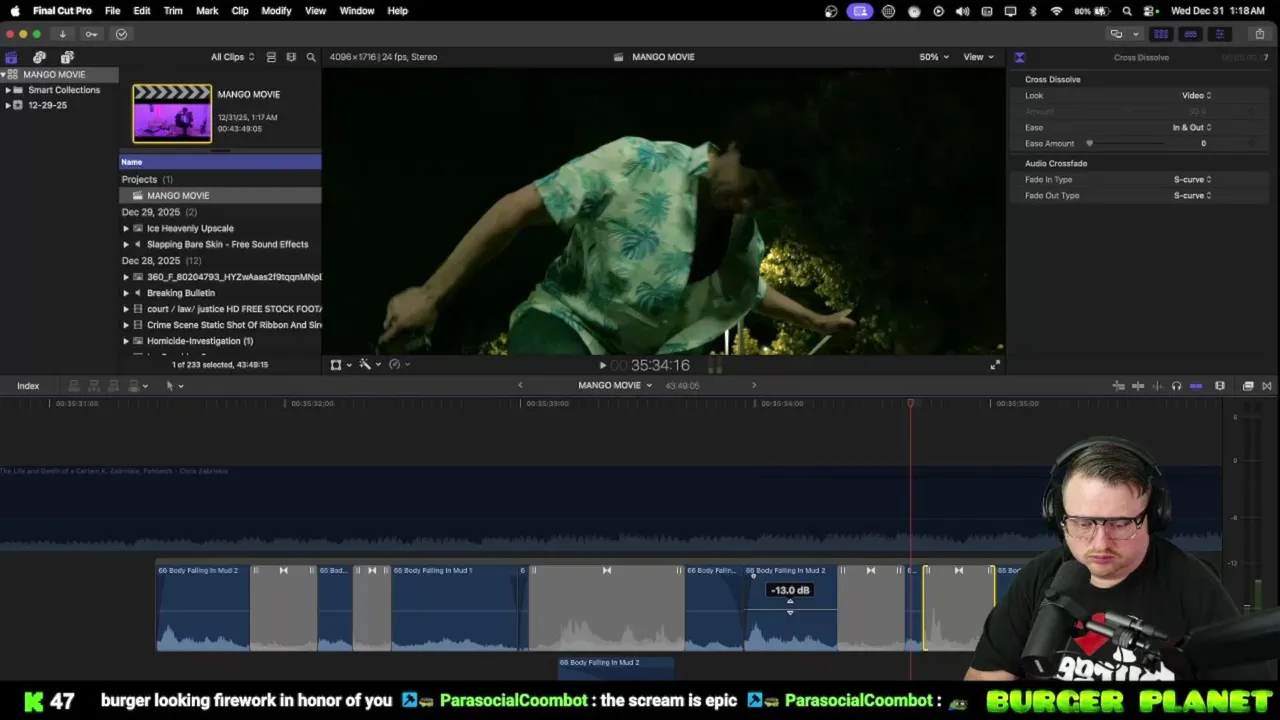Select Homicide-Investigation (1) clip
The width and height of the screenshot is (1280, 720).
pyautogui.click(x=200, y=341)
